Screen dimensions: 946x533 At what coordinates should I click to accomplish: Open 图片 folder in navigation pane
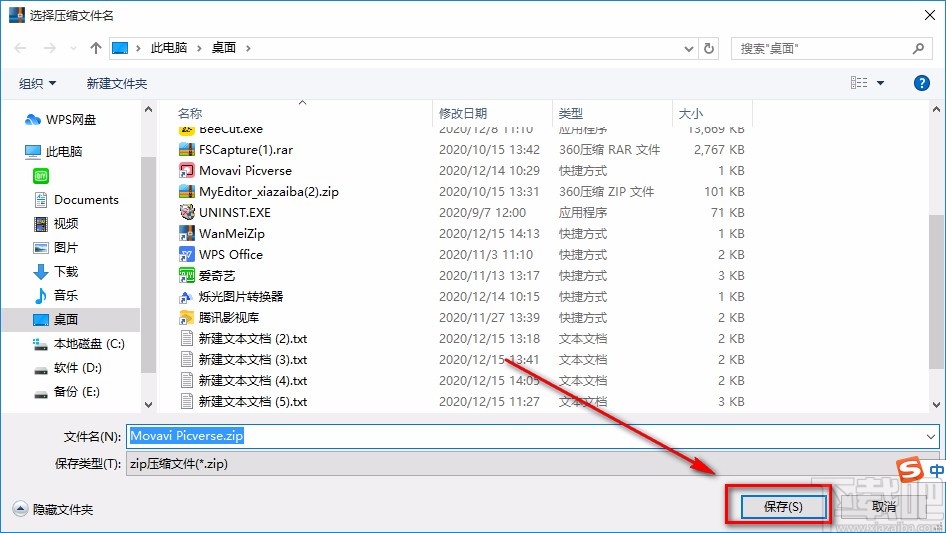tap(56, 247)
